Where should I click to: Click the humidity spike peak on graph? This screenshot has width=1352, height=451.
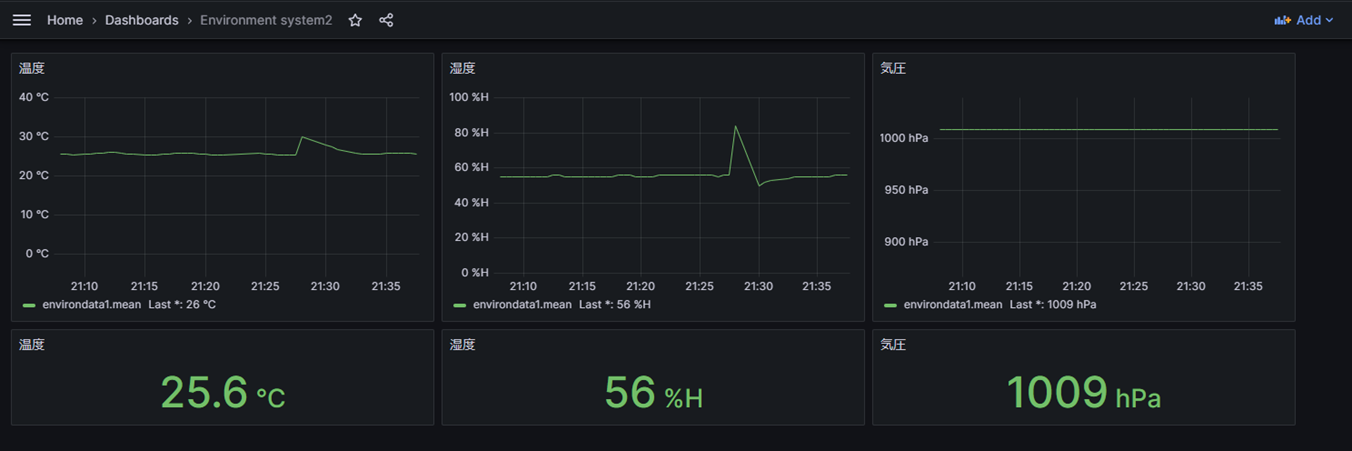(735, 126)
